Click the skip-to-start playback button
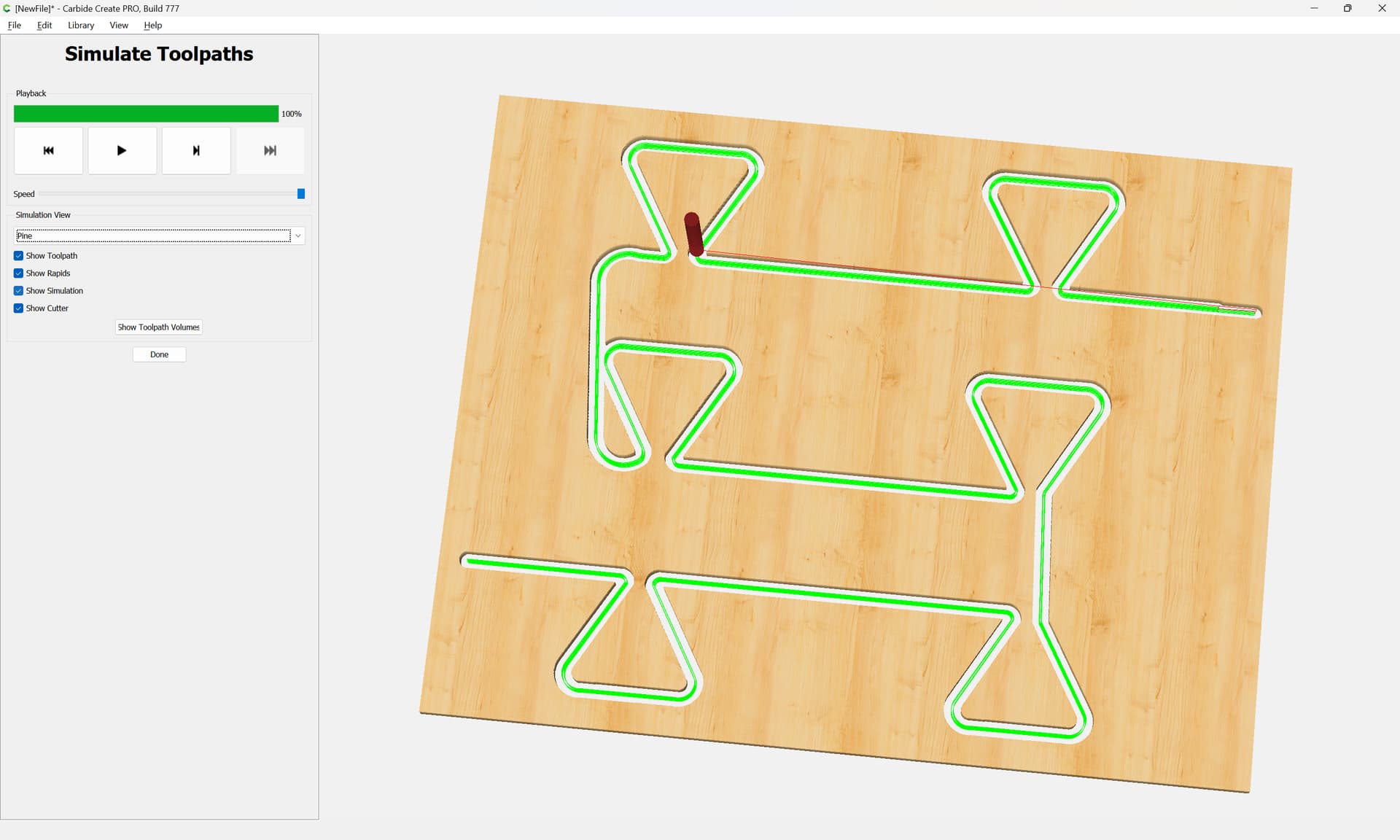The height and width of the screenshot is (840, 1400). [49, 150]
